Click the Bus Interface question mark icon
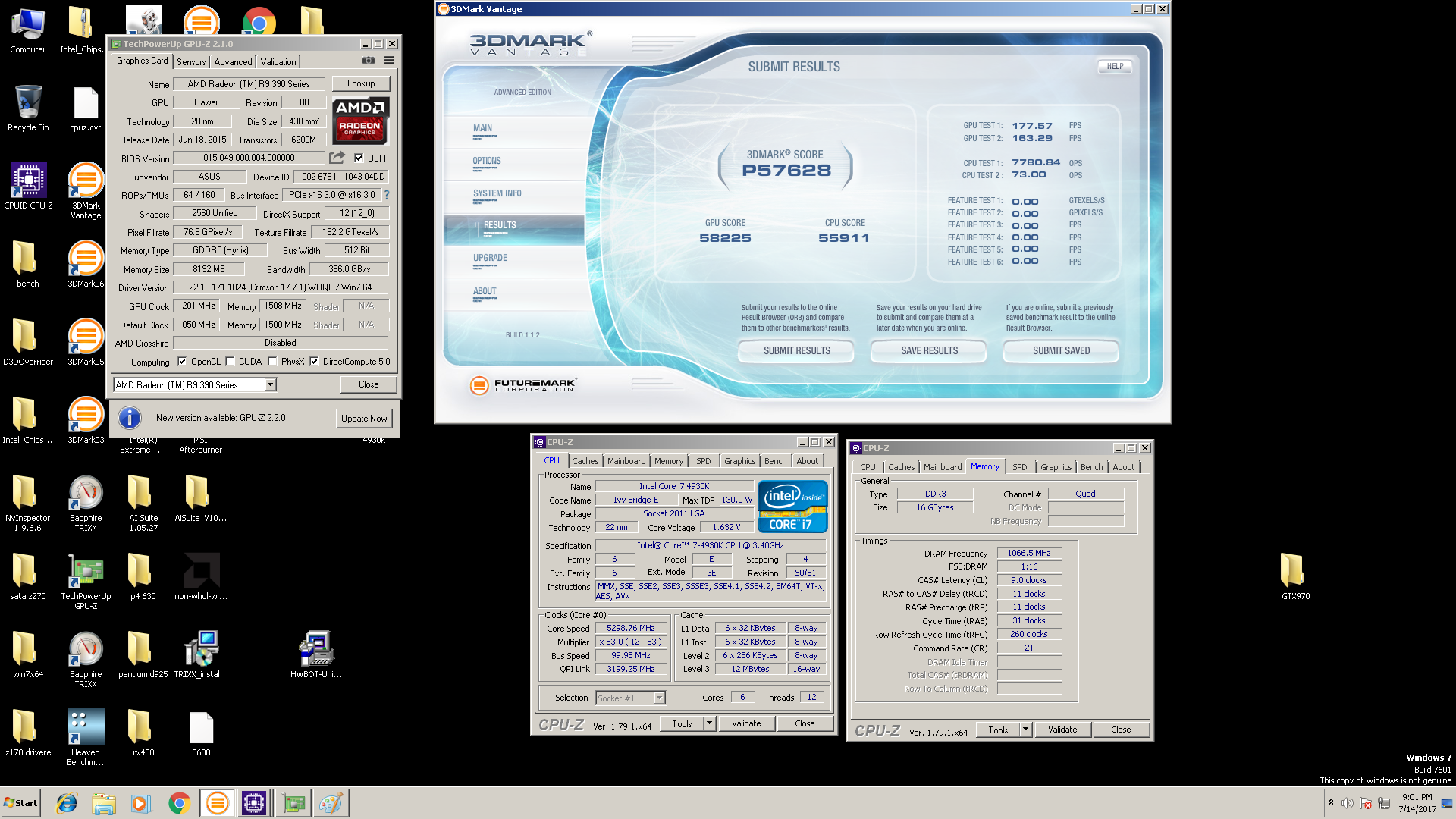Screen dimensions: 1456x819 [387, 195]
